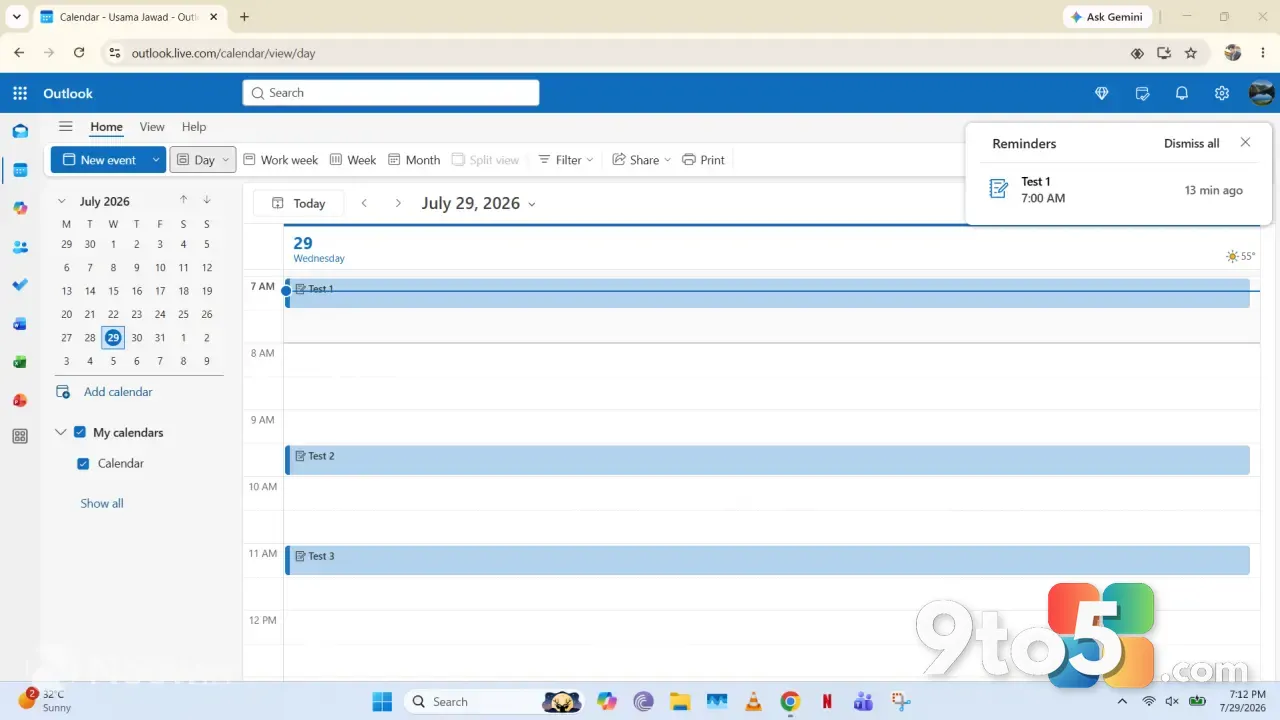Switch to the Home ribbon tab

[106, 127]
